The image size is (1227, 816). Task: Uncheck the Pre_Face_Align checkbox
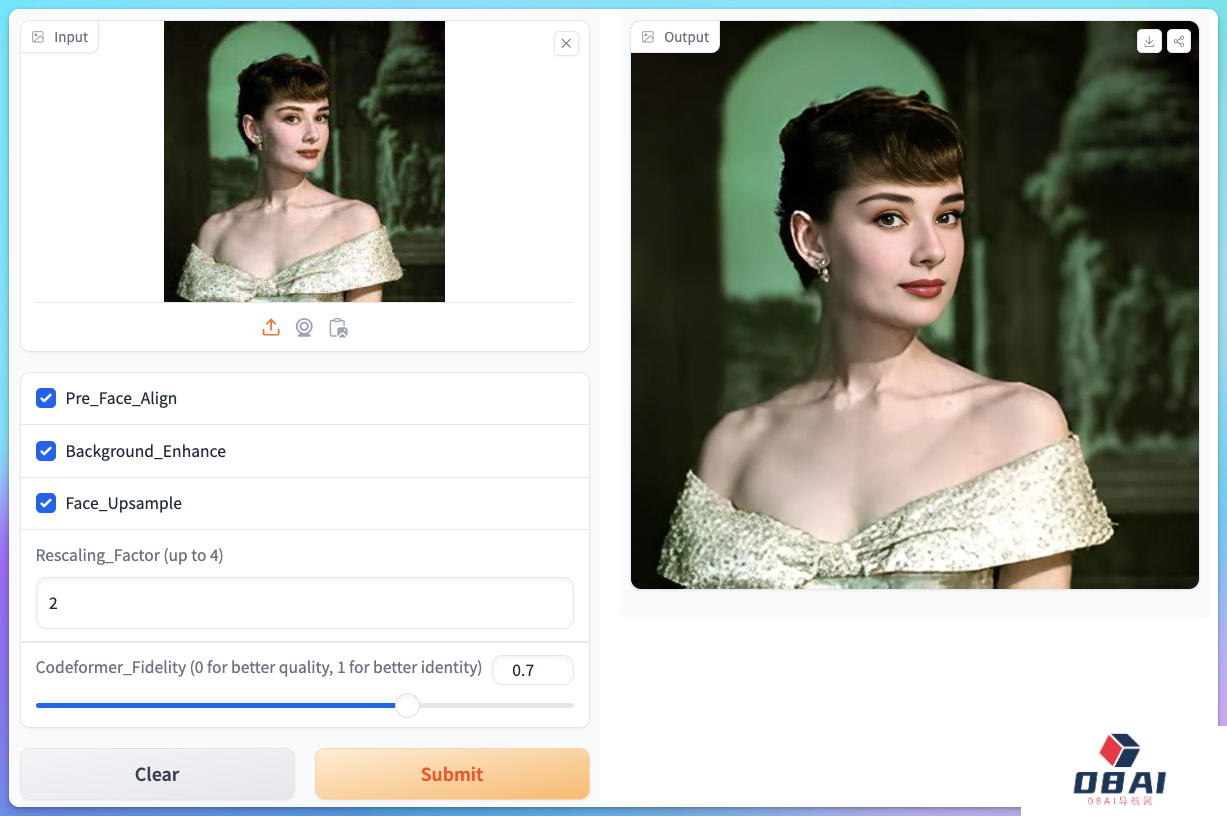coord(46,398)
